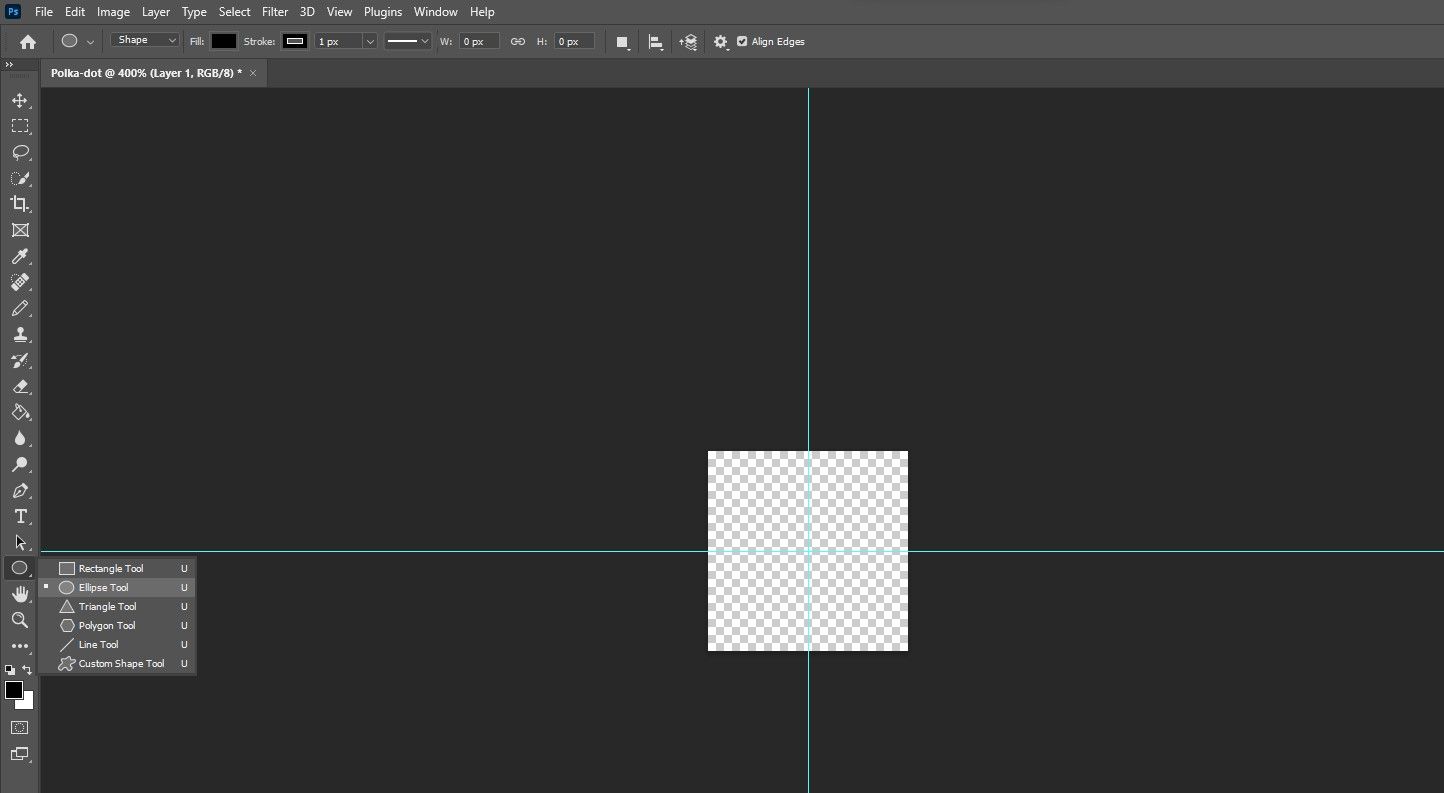Switch screen mode from its toolbar toggle

click(20, 755)
